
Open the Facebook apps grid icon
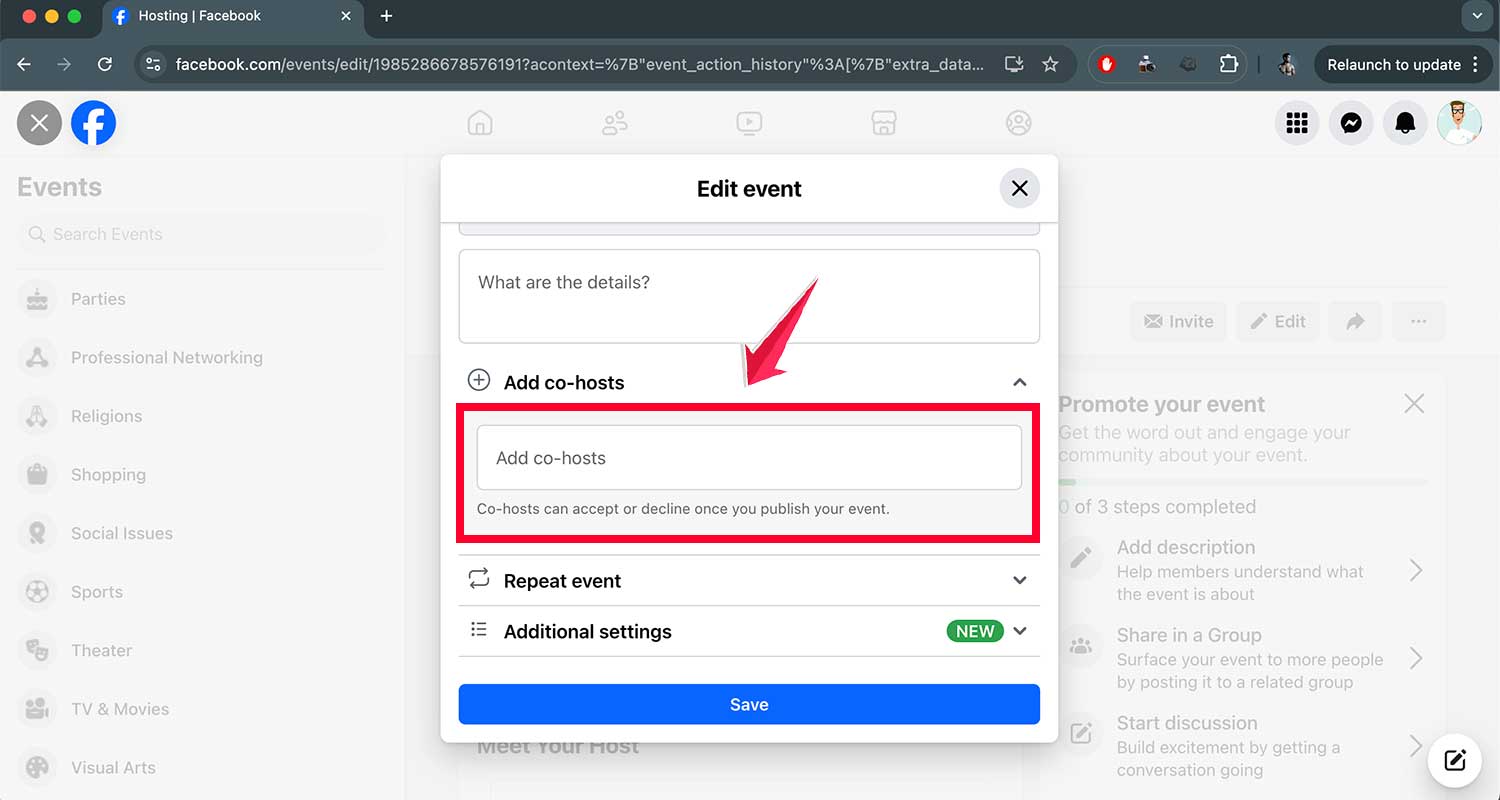click(1297, 123)
